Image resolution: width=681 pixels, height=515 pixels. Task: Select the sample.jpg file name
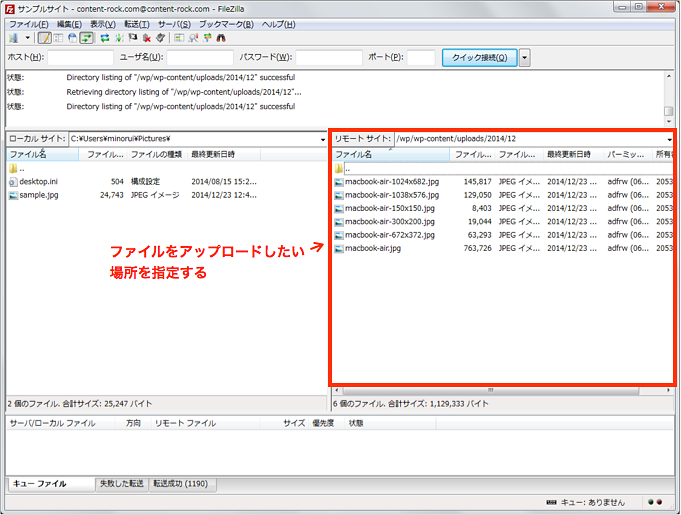tap(39, 195)
